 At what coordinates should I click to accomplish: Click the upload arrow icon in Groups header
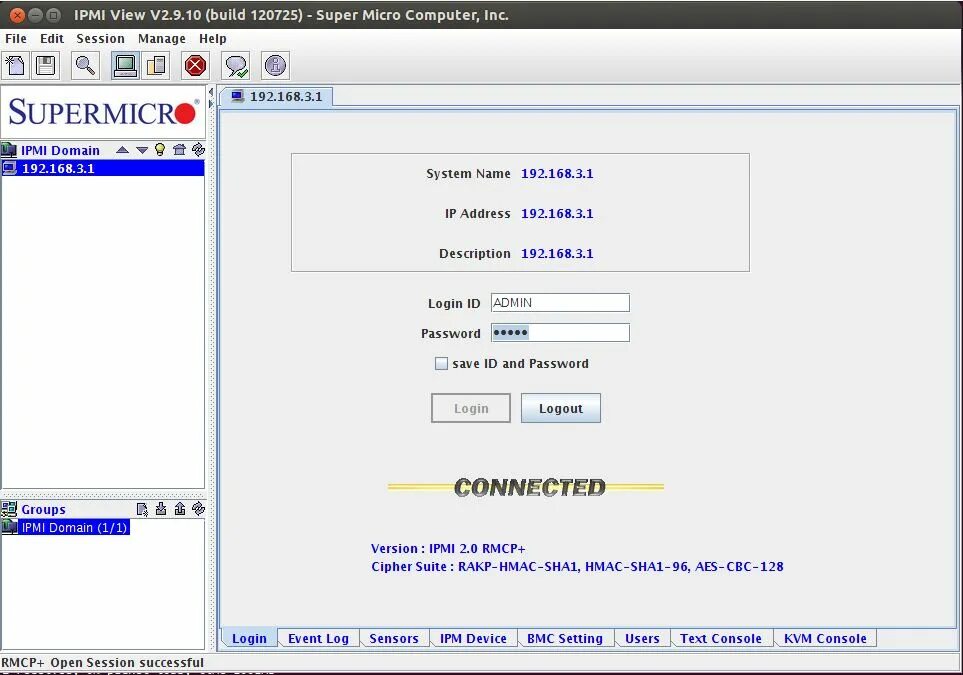180,509
